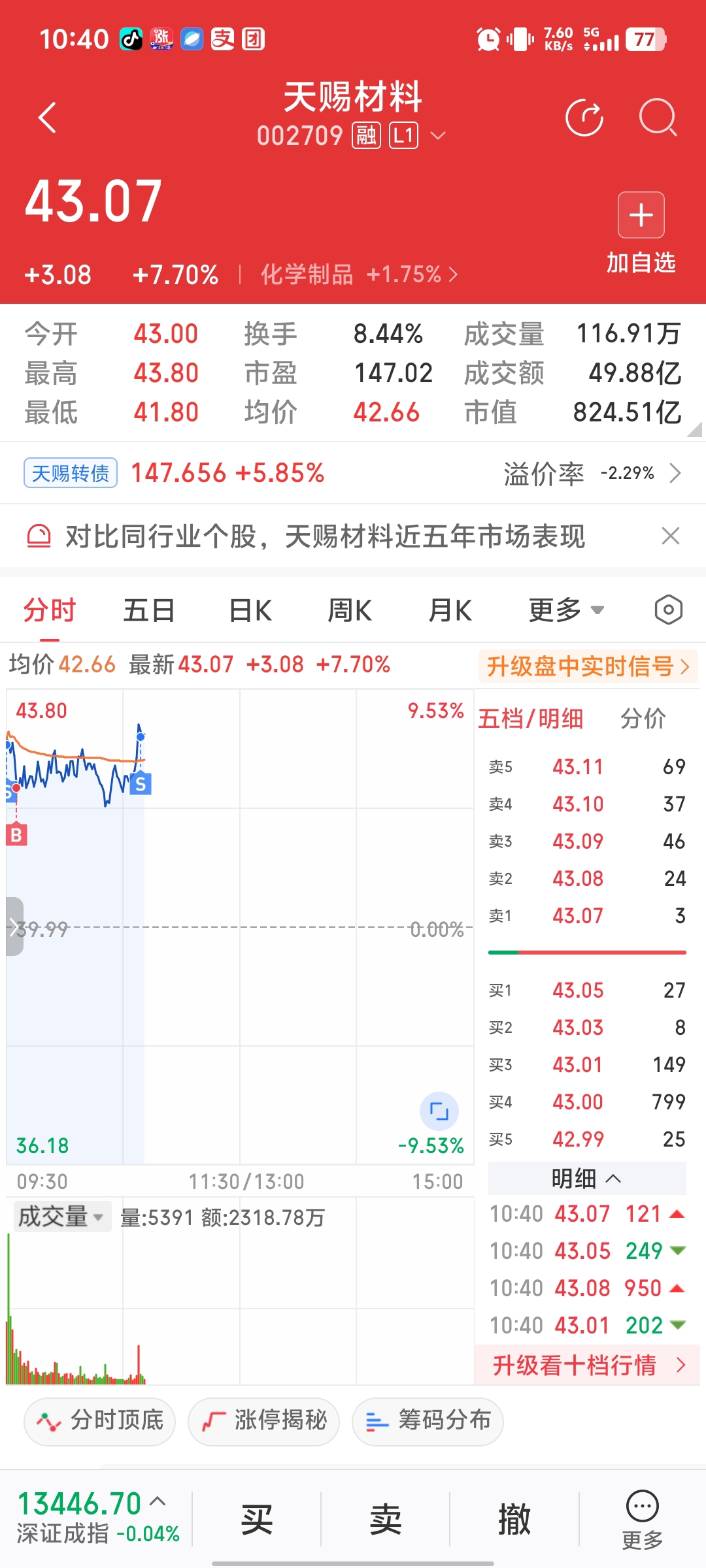The image size is (706, 1568).
Task: Open 筹码分布 tool button
Action: [428, 1420]
